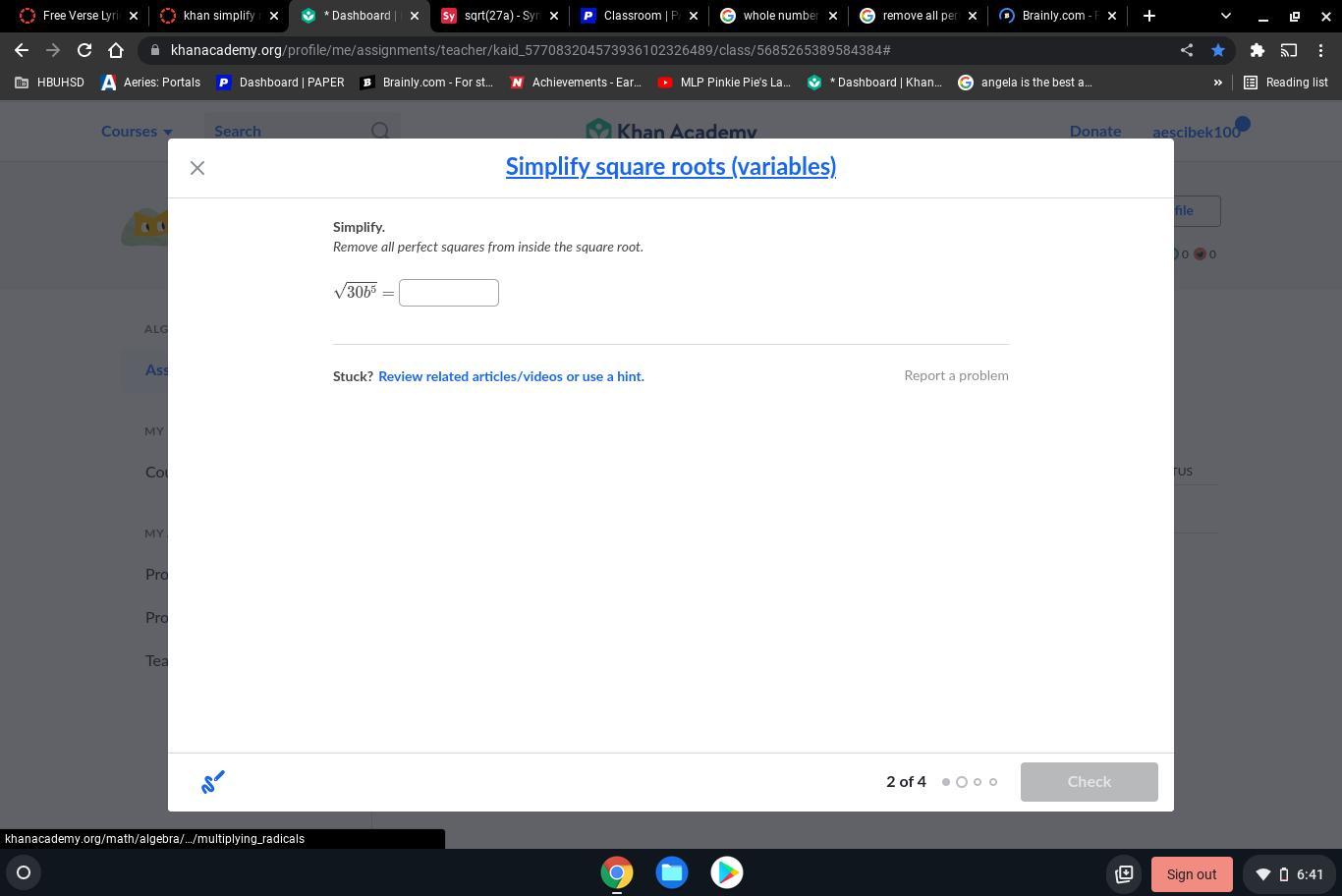Click Khan Academy search field
Screen dimensions: 1342x896
pos(302,131)
